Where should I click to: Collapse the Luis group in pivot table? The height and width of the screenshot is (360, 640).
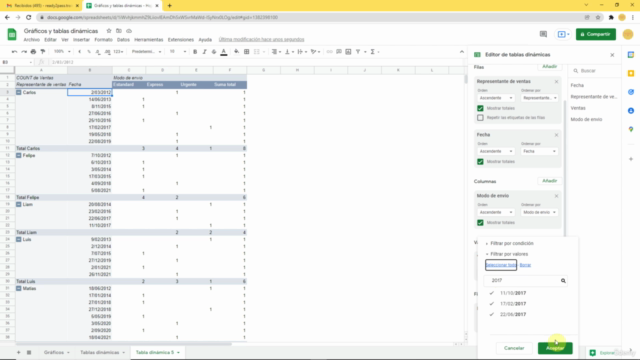(x=19, y=240)
